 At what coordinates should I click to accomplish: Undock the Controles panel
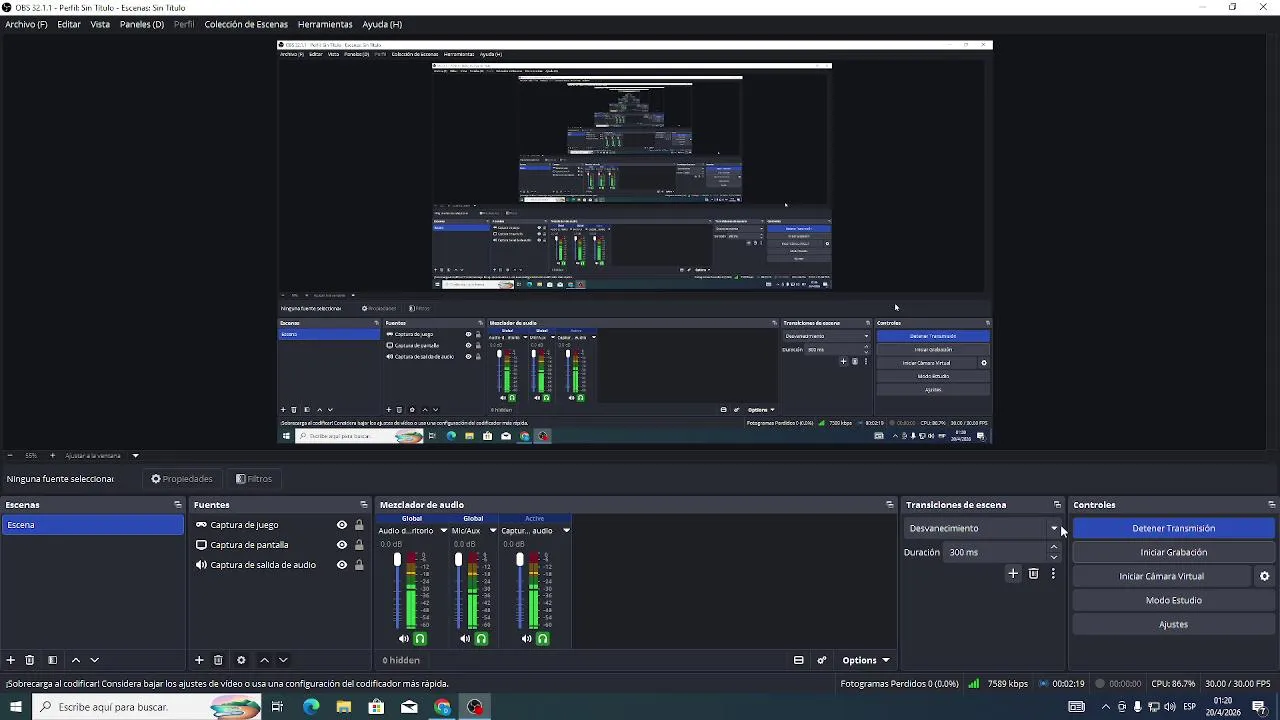pos(1271,505)
